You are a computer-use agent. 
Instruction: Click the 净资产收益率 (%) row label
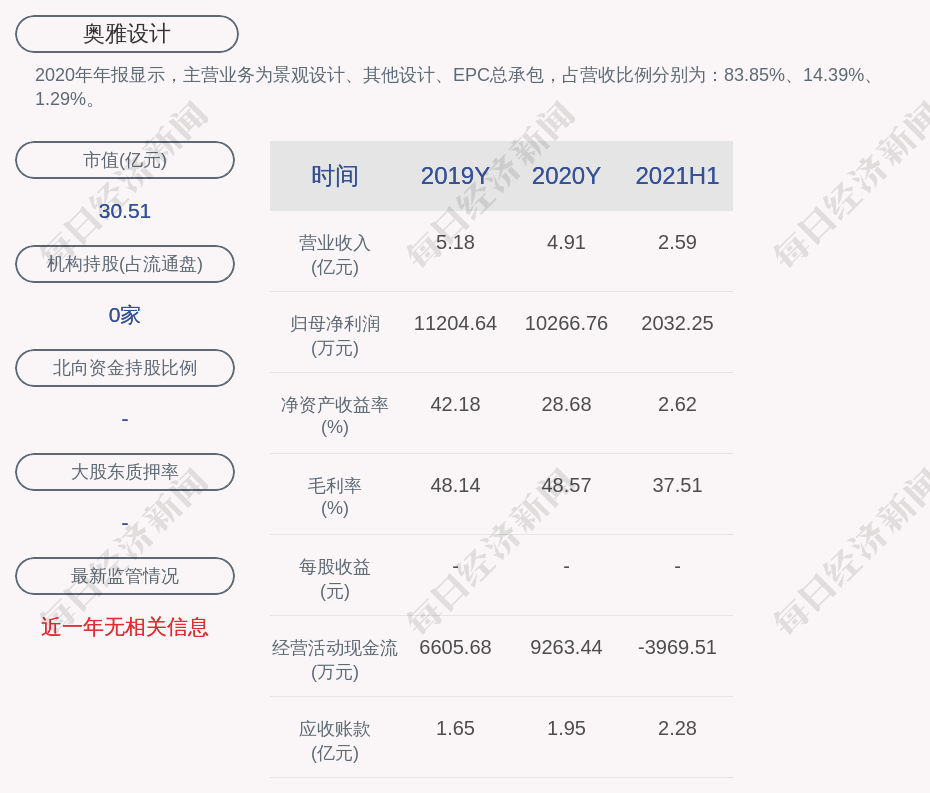[x=335, y=416]
